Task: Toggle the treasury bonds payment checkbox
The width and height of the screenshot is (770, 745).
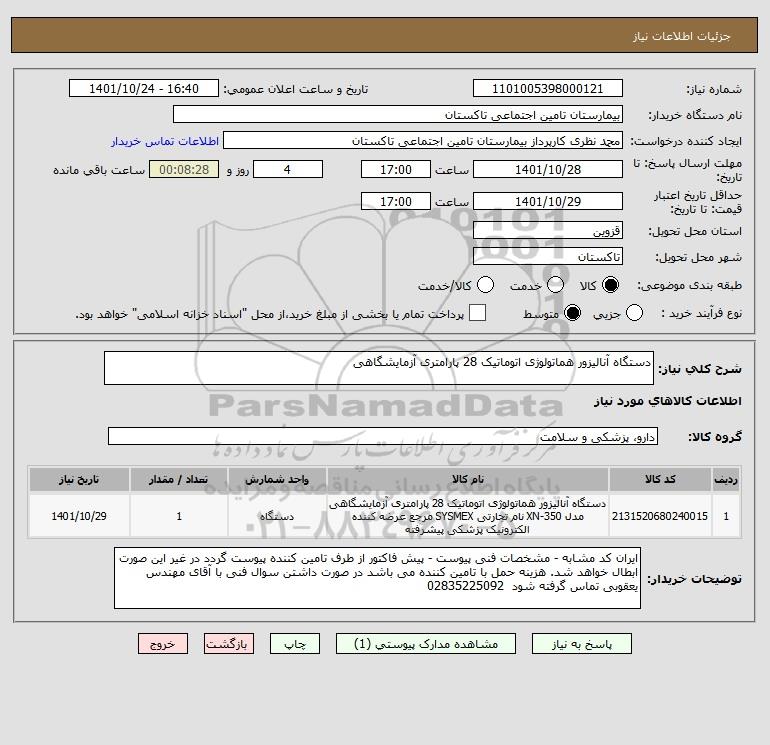Action: [477, 313]
